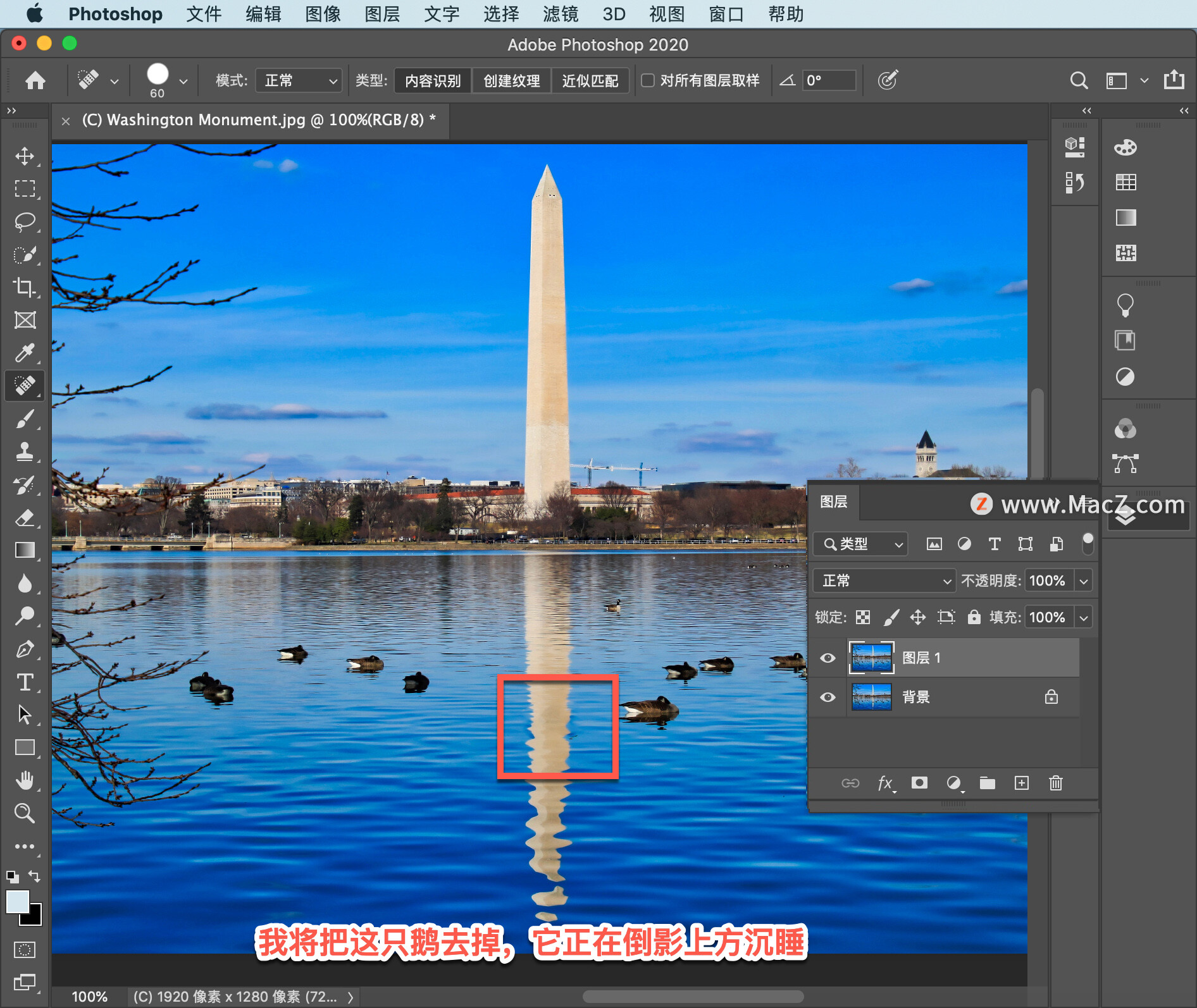Toggle lock position icon
This screenshot has width=1197, height=1008.
(918, 617)
